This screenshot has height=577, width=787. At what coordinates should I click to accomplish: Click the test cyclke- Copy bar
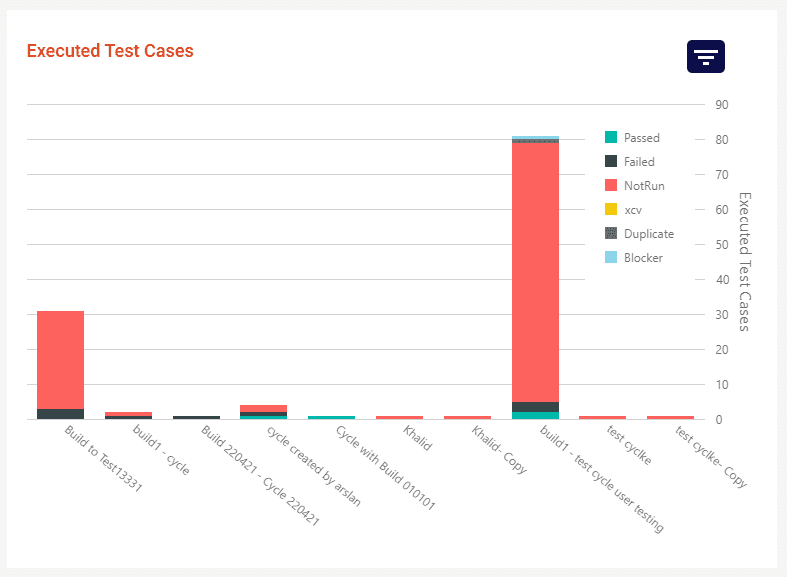coord(670,417)
